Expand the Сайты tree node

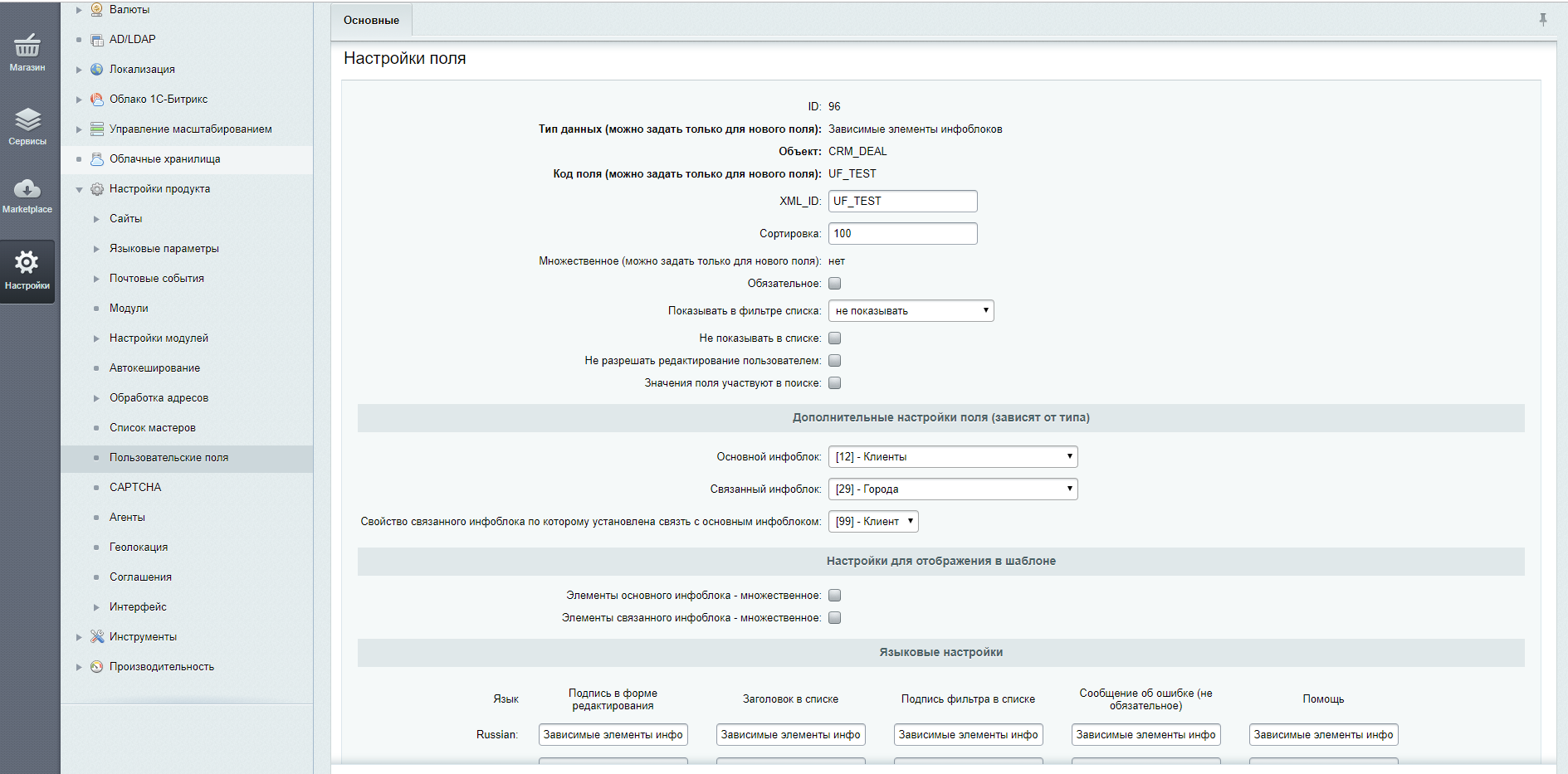point(96,219)
